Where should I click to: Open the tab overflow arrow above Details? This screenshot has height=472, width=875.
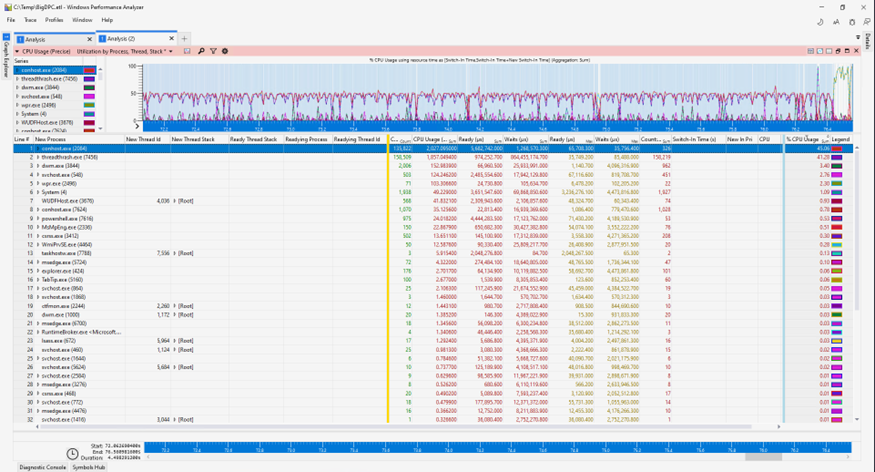[858, 37]
